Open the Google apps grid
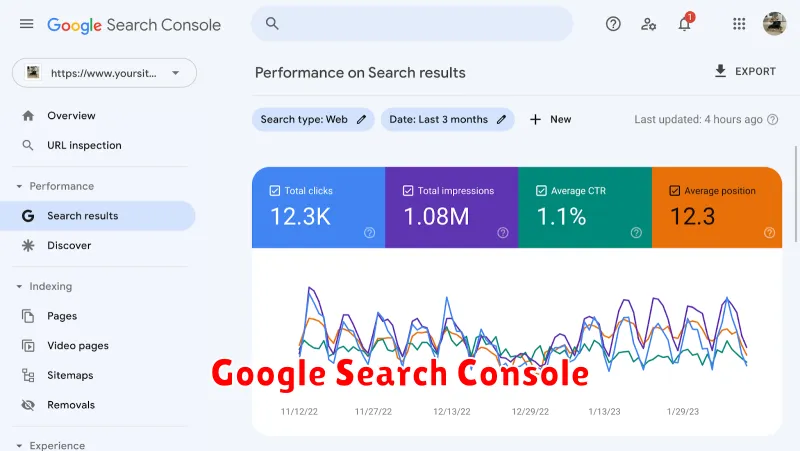800x451 pixels. (x=739, y=24)
